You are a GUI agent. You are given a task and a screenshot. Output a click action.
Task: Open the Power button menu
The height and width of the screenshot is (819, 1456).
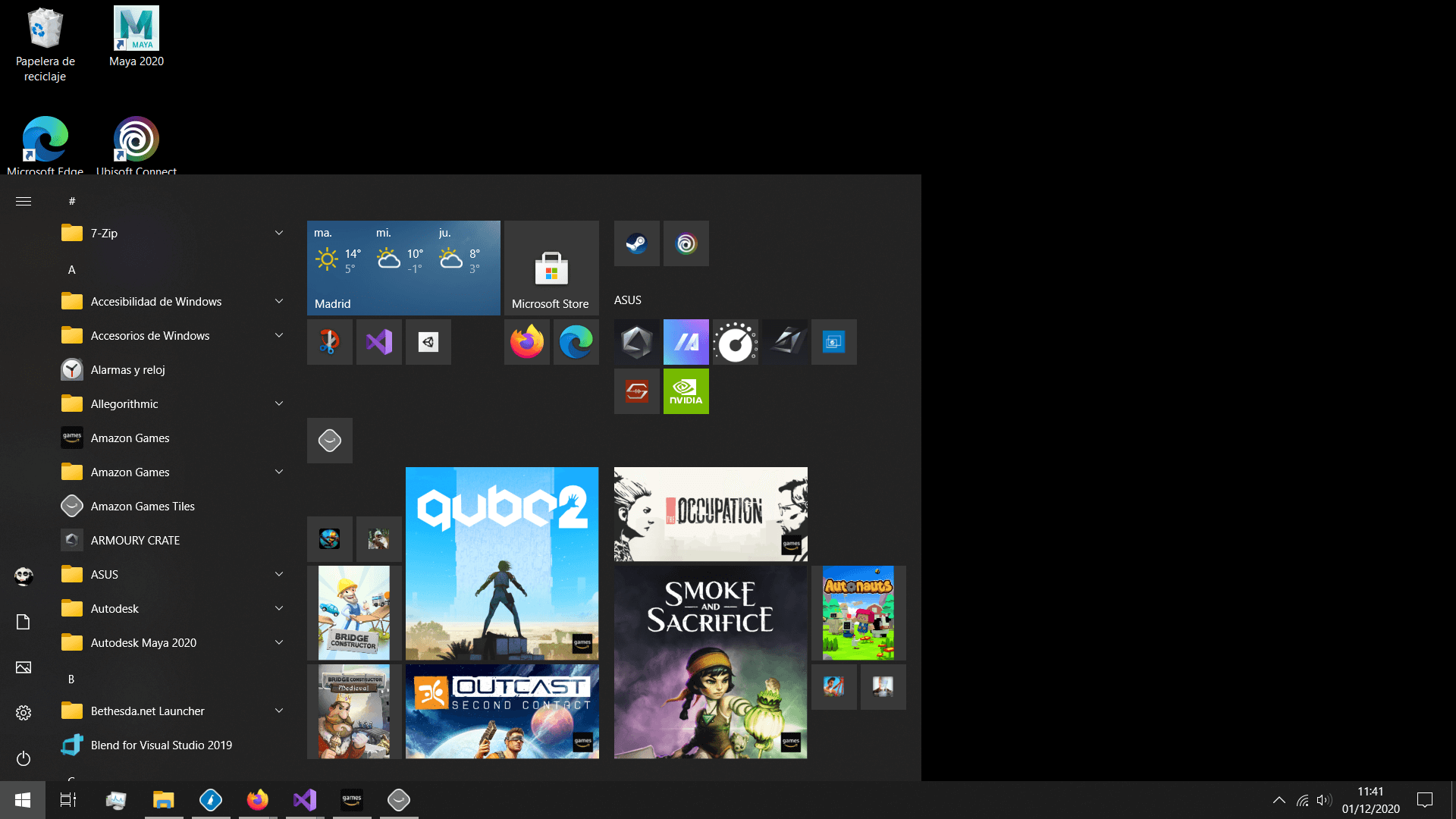pyautogui.click(x=24, y=758)
